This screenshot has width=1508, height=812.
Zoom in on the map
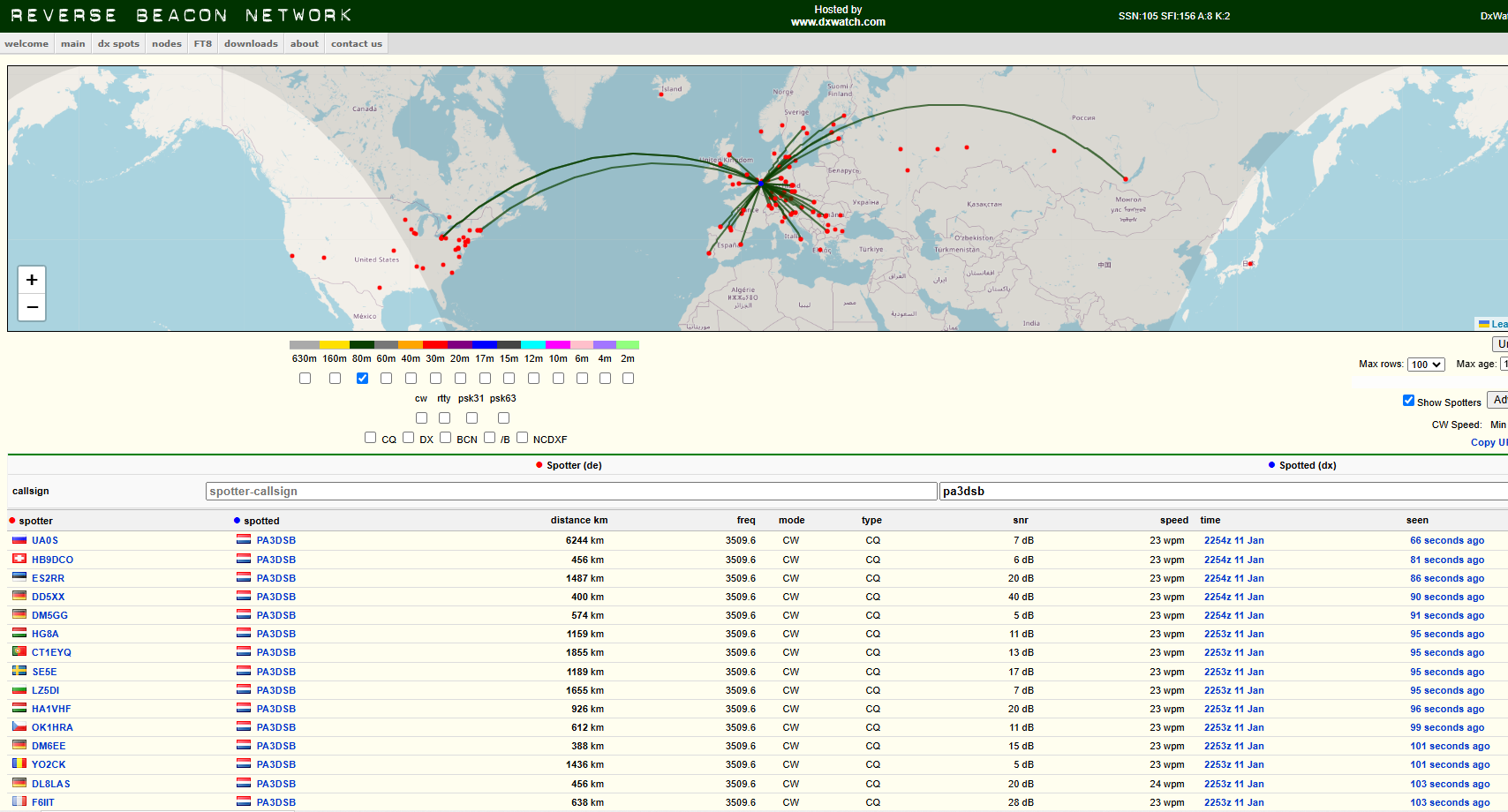(x=32, y=280)
